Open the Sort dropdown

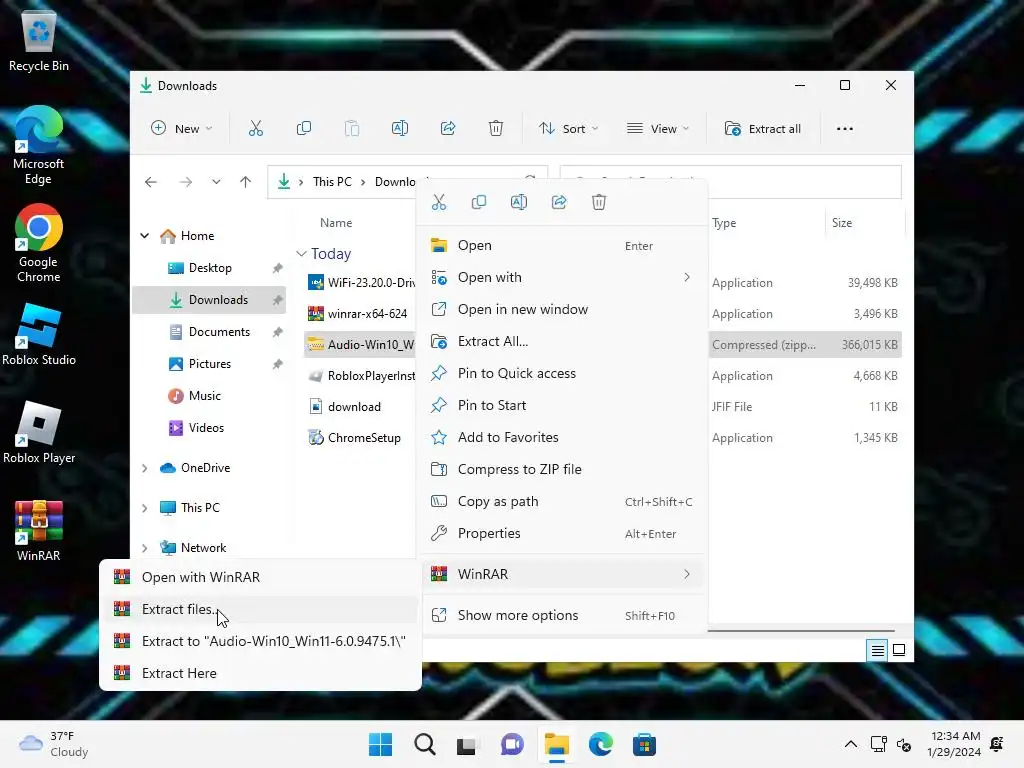click(x=568, y=129)
